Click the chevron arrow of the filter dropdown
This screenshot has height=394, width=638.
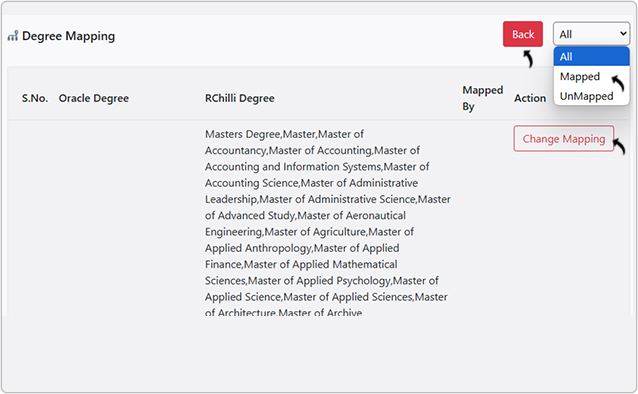(623, 34)
